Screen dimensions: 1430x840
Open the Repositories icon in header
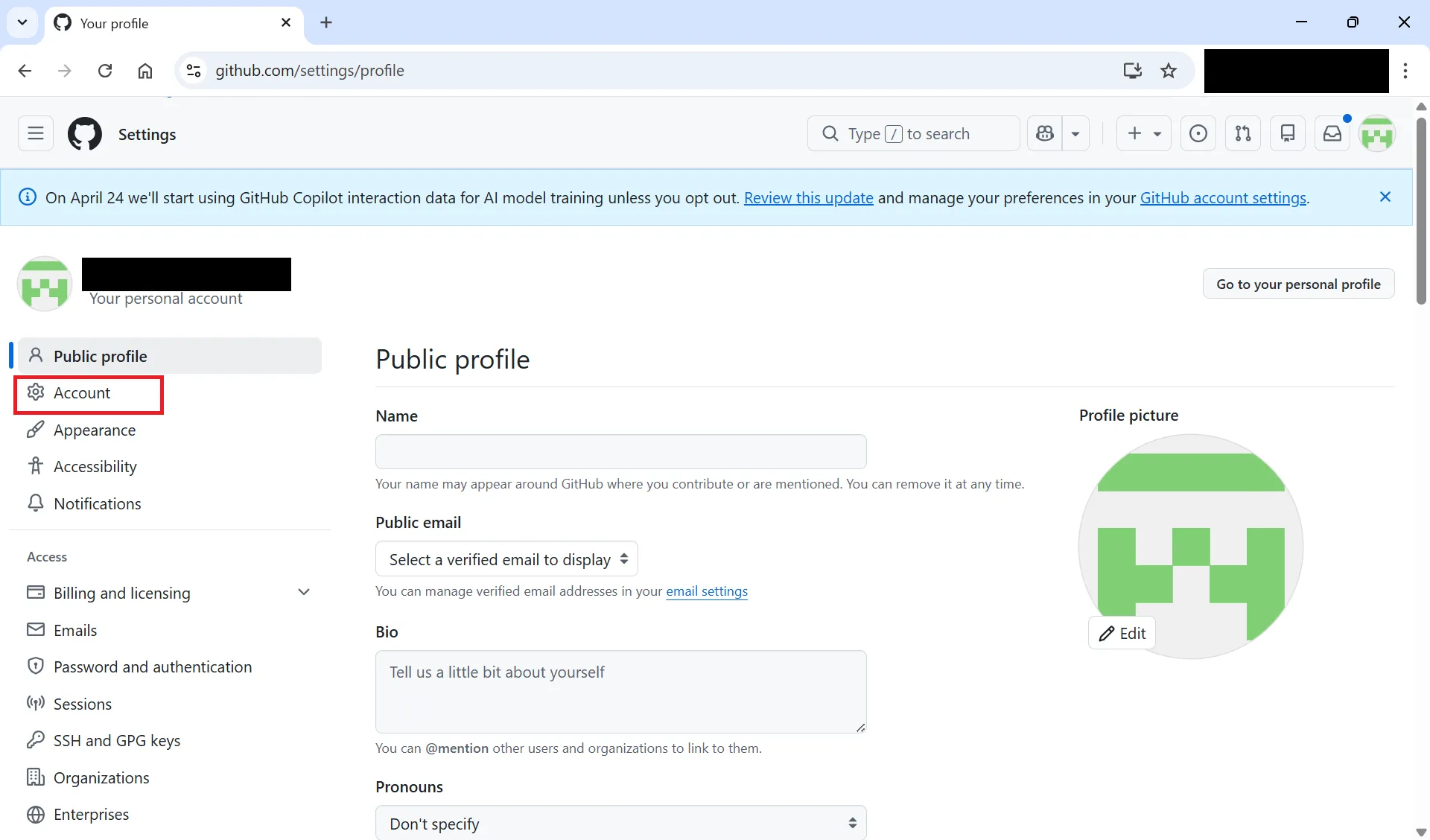click(1288, 134)
